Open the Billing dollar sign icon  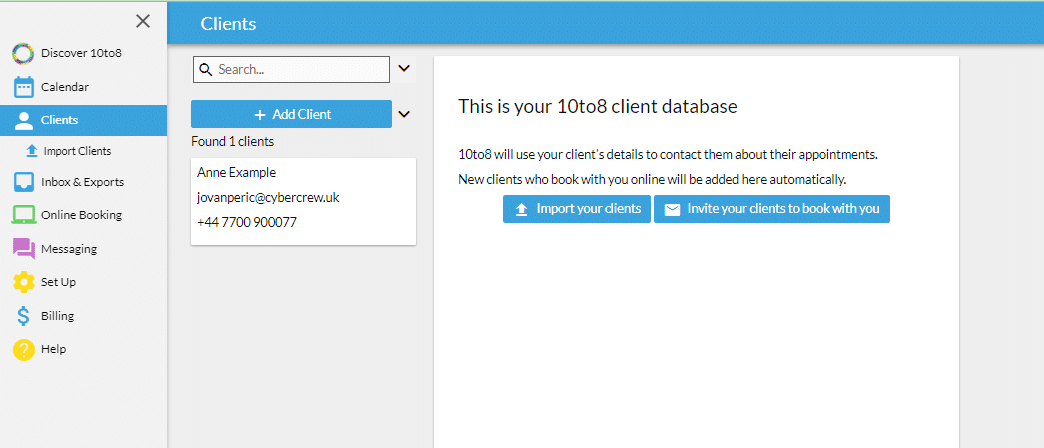23,316
